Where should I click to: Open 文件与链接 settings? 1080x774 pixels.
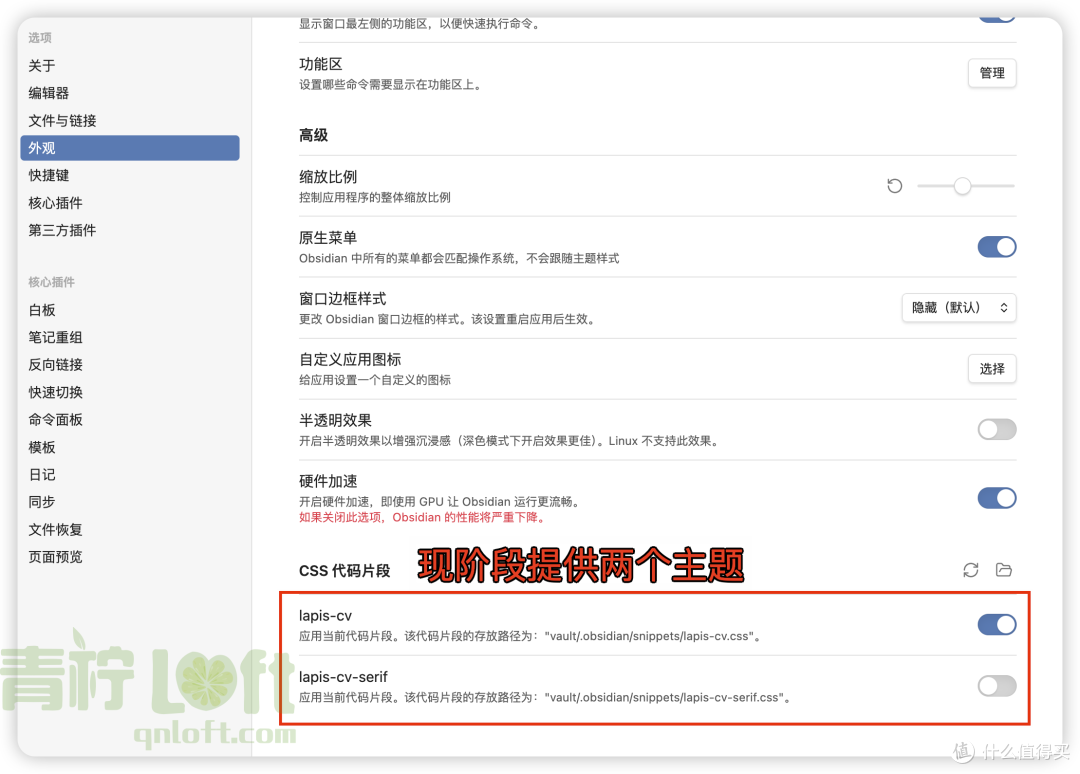click(x=130, y=121)
